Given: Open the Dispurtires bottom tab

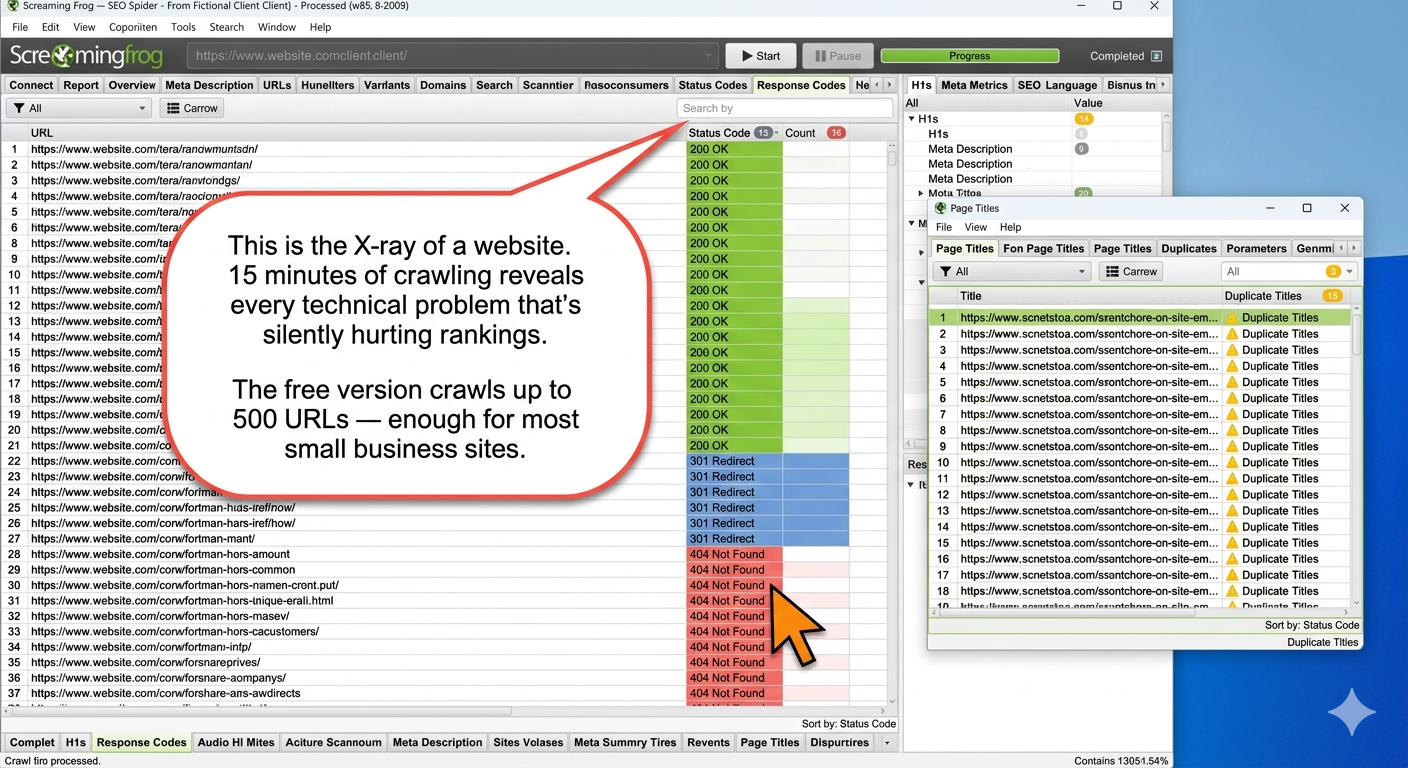Looking at the screenshot, I should point(839,742).
